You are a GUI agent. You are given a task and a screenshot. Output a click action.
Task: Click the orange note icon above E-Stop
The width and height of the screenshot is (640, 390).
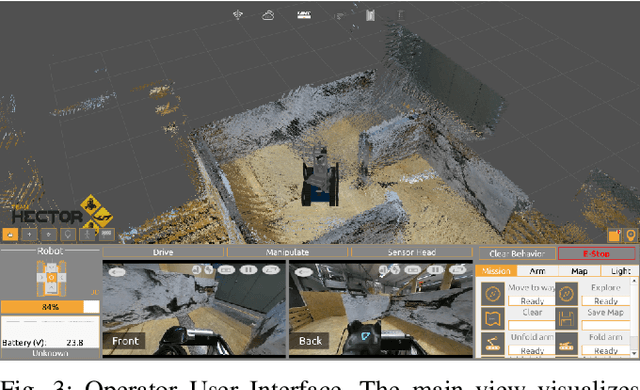614,235
